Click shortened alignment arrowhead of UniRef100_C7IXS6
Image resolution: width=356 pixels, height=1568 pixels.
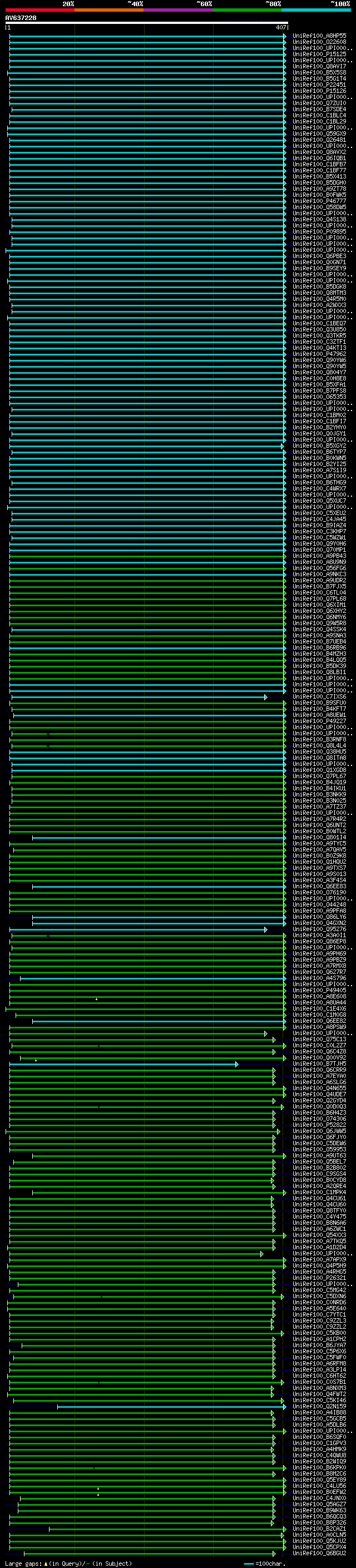(x=265, y=697)
